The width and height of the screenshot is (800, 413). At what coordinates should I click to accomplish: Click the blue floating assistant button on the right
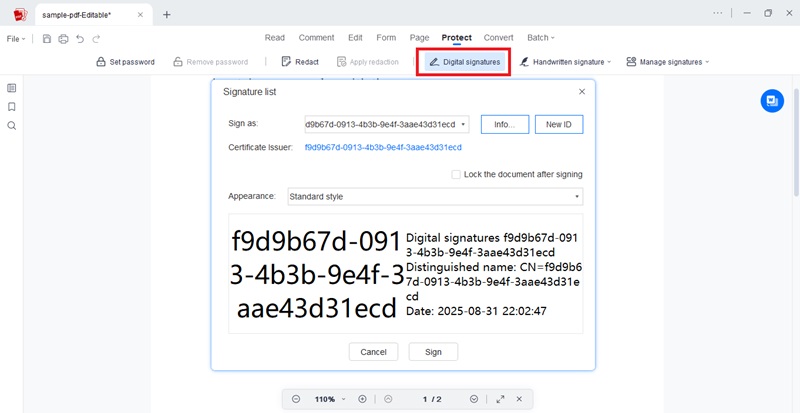(772, 101)
